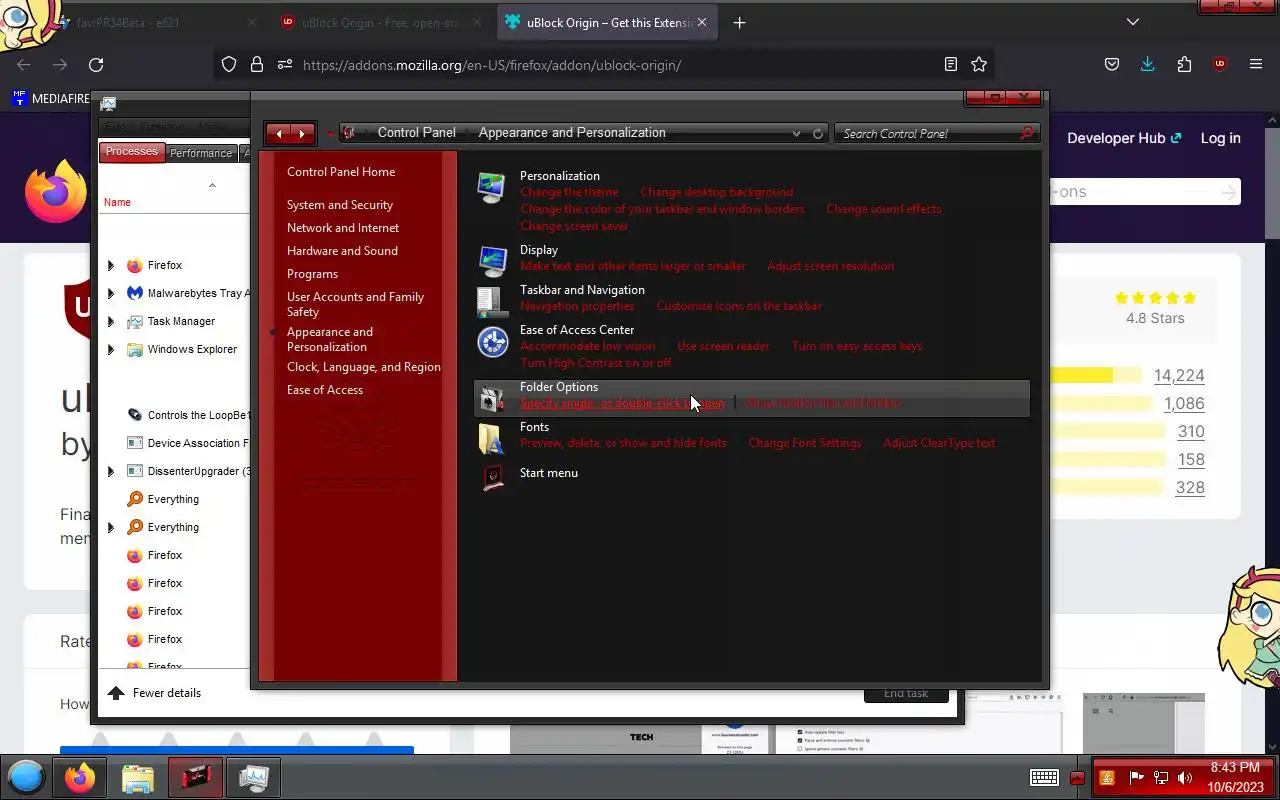
Task: Switch to uBlock Origin Free open-source tab
Action: (378, 22)
